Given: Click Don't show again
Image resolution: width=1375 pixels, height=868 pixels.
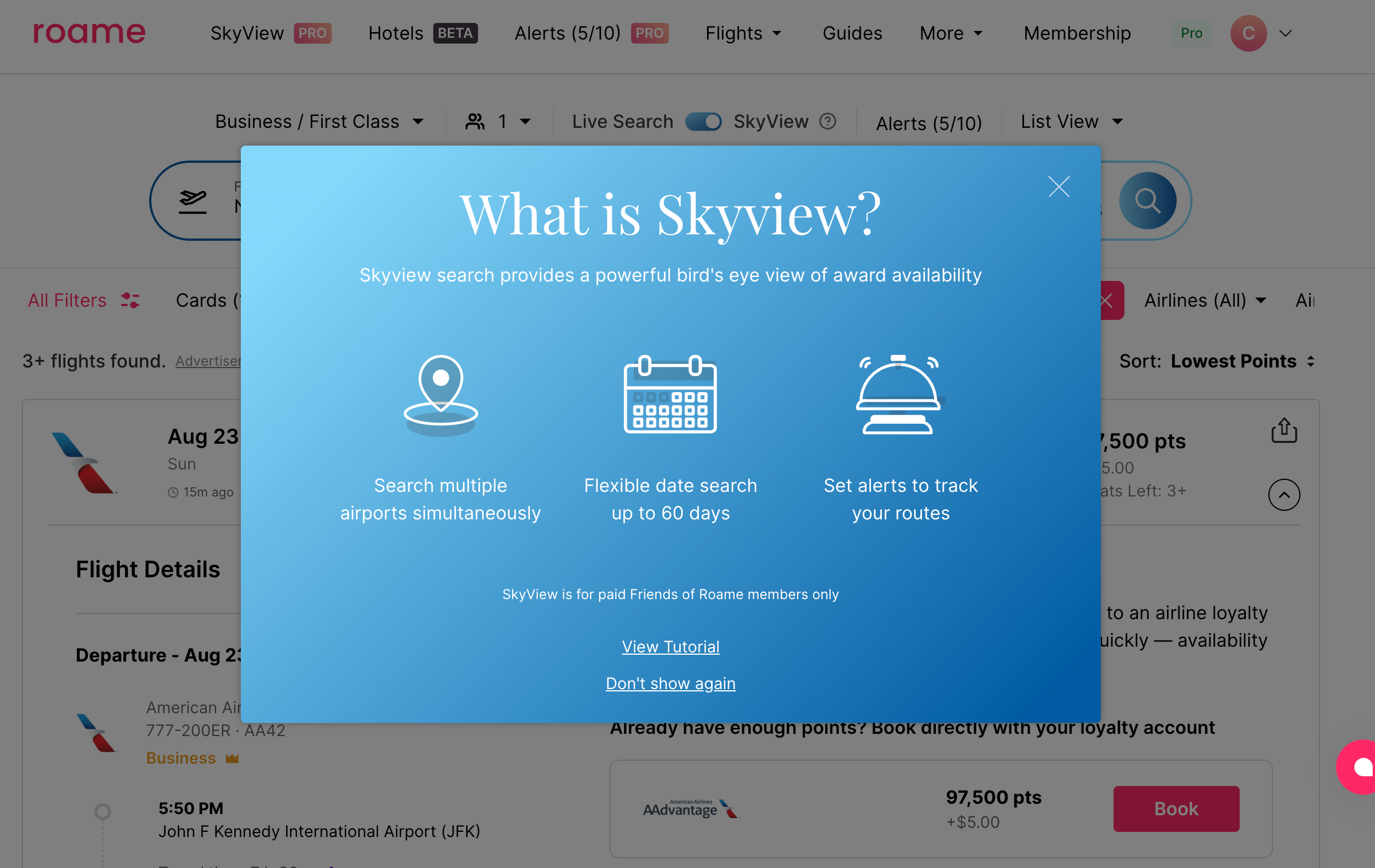Looking at the screenshot, I should click(x=670, y=683).
